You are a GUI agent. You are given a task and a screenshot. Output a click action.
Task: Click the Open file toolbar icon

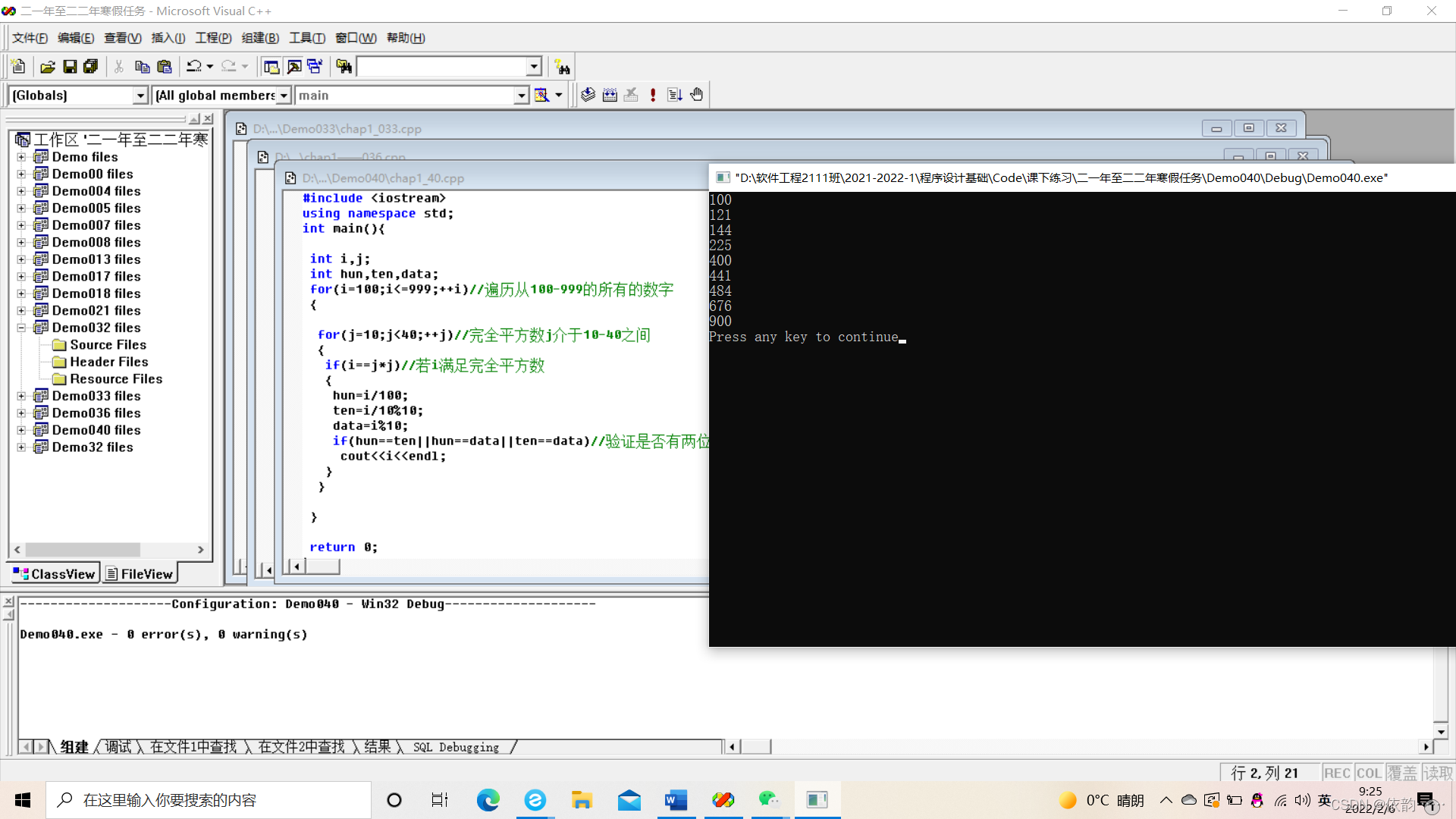[x=47, y=67]
